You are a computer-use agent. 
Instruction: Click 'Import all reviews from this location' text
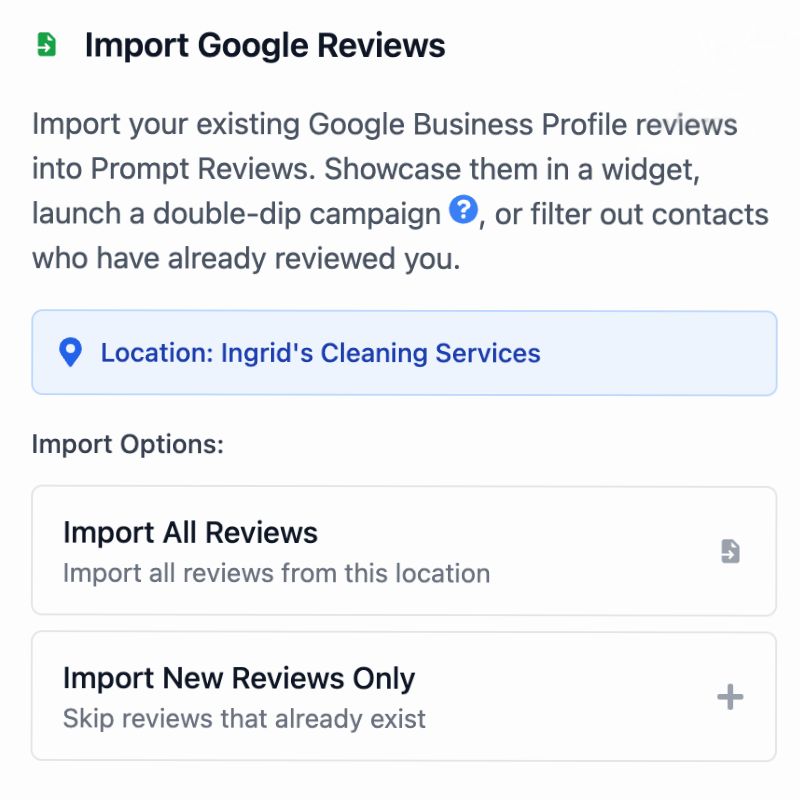pos(275,572)
